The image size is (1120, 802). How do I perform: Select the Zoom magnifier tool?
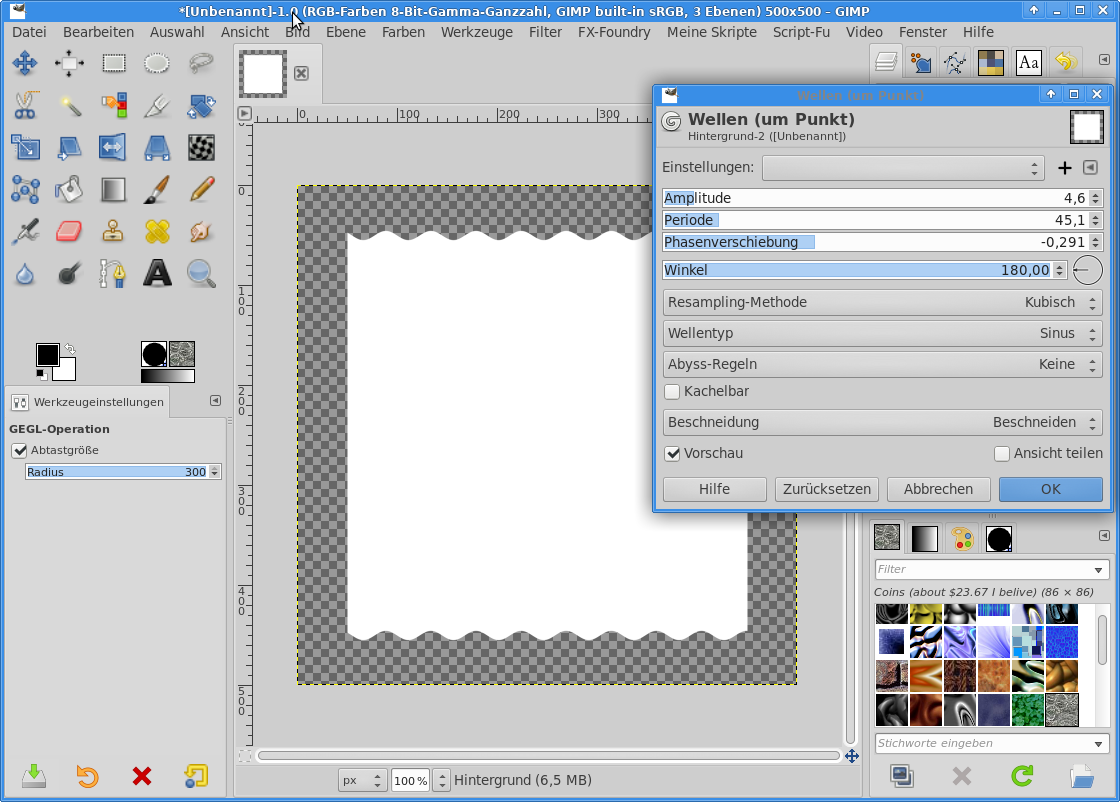pos(201,273)
